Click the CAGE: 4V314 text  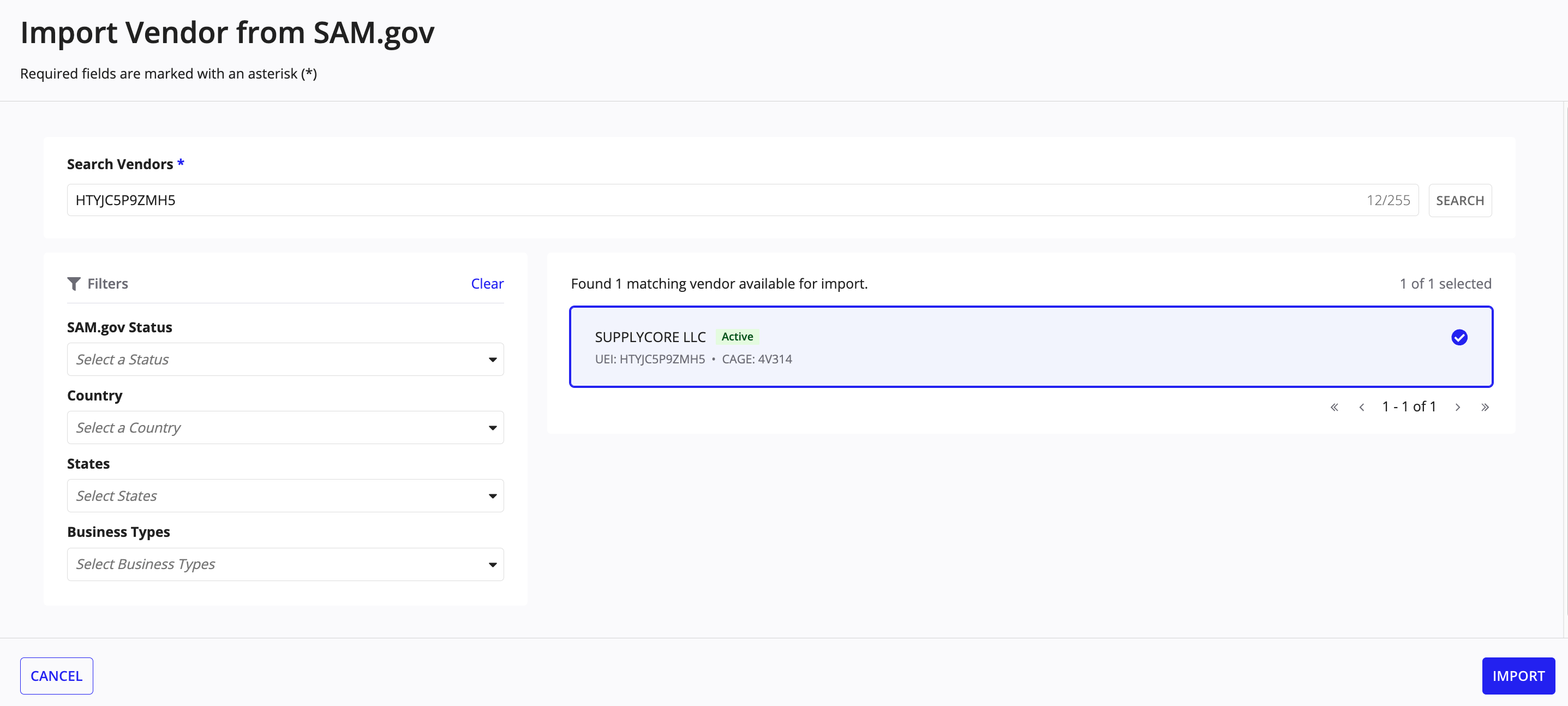[x=757, y=359]
